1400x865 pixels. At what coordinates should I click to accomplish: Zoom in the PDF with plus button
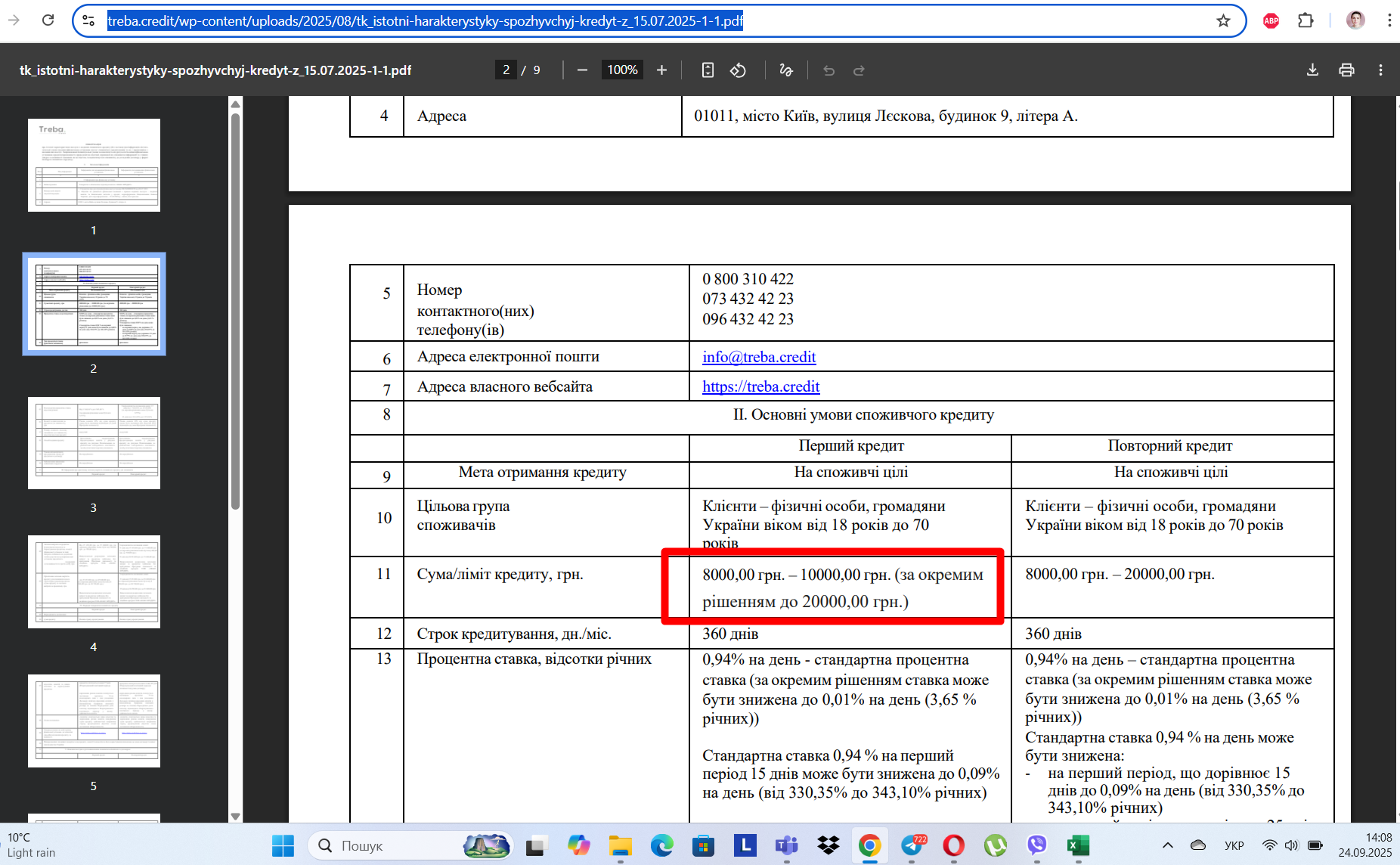[x=661, y=70]
